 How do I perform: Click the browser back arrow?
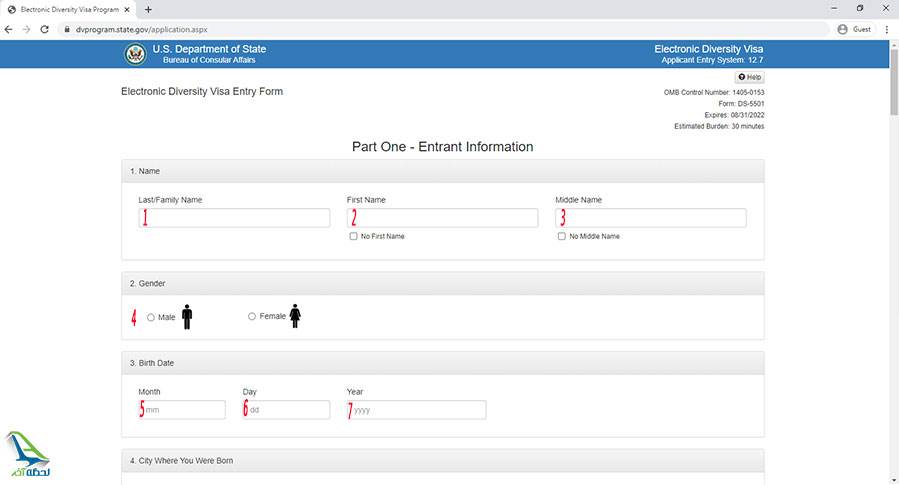click(9, 29)
